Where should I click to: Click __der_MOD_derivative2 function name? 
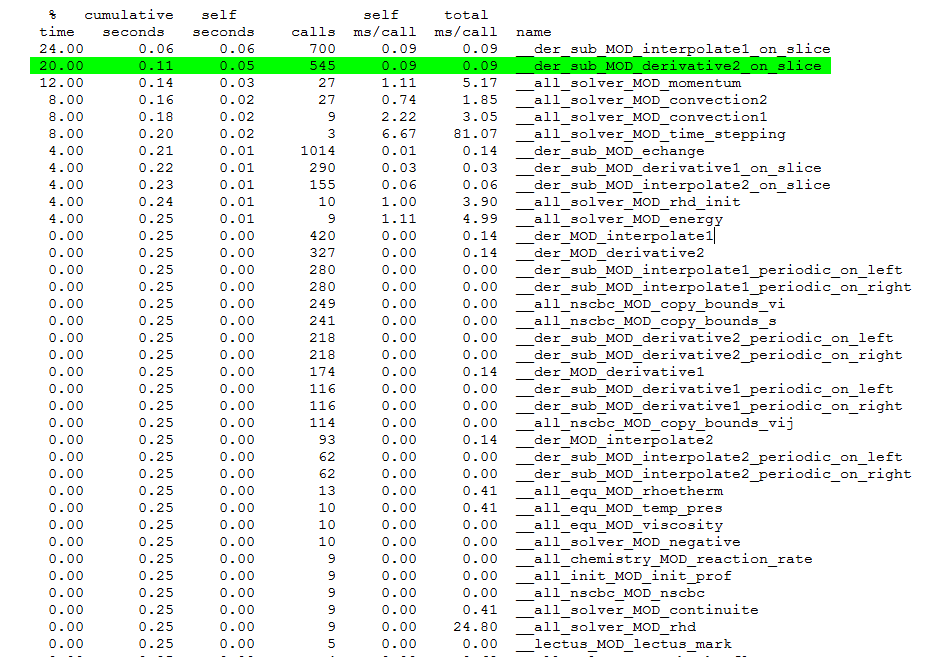(x=610, y=253)
